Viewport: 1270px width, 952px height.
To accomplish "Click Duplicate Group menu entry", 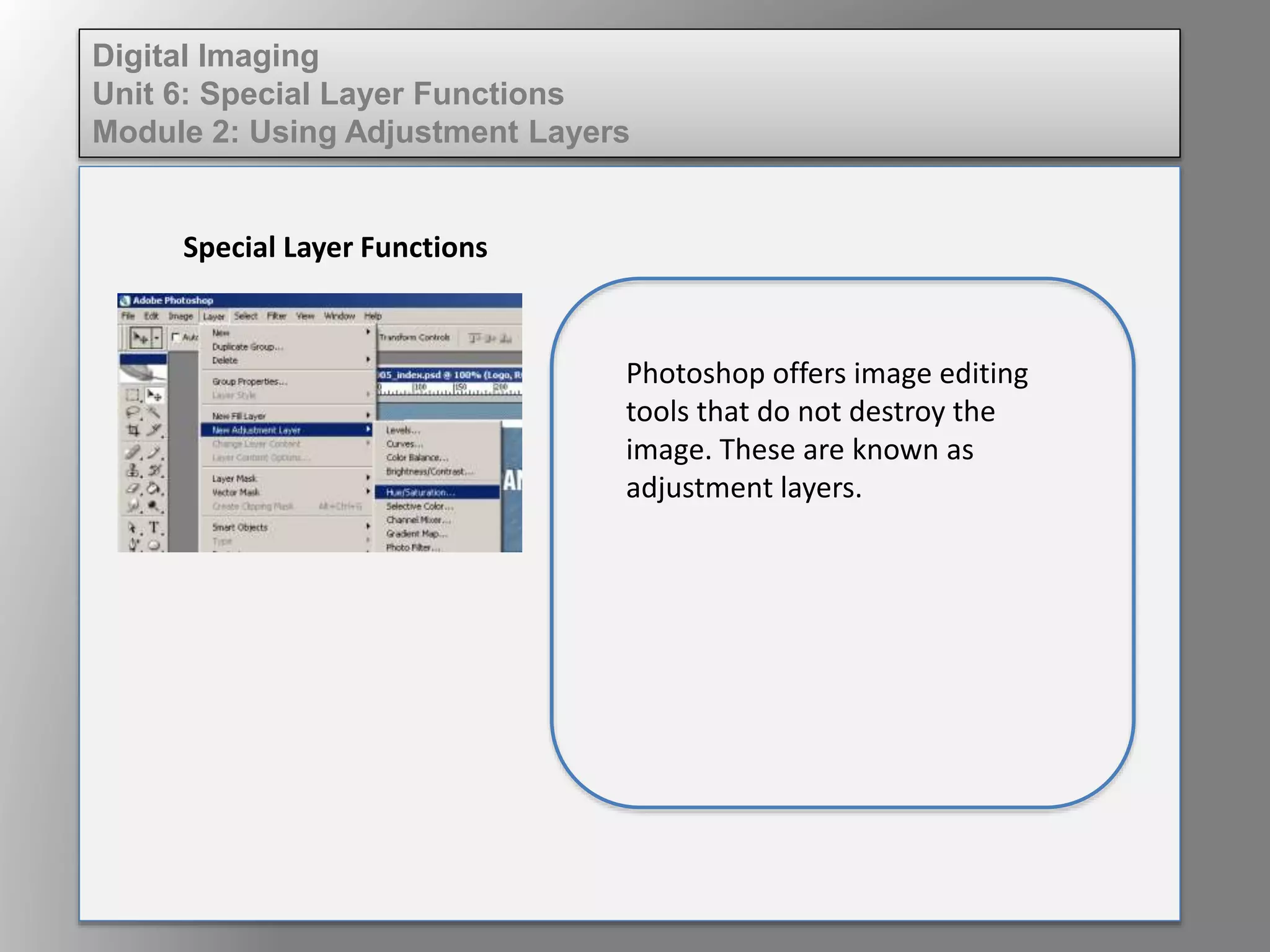I will (247, 347).
